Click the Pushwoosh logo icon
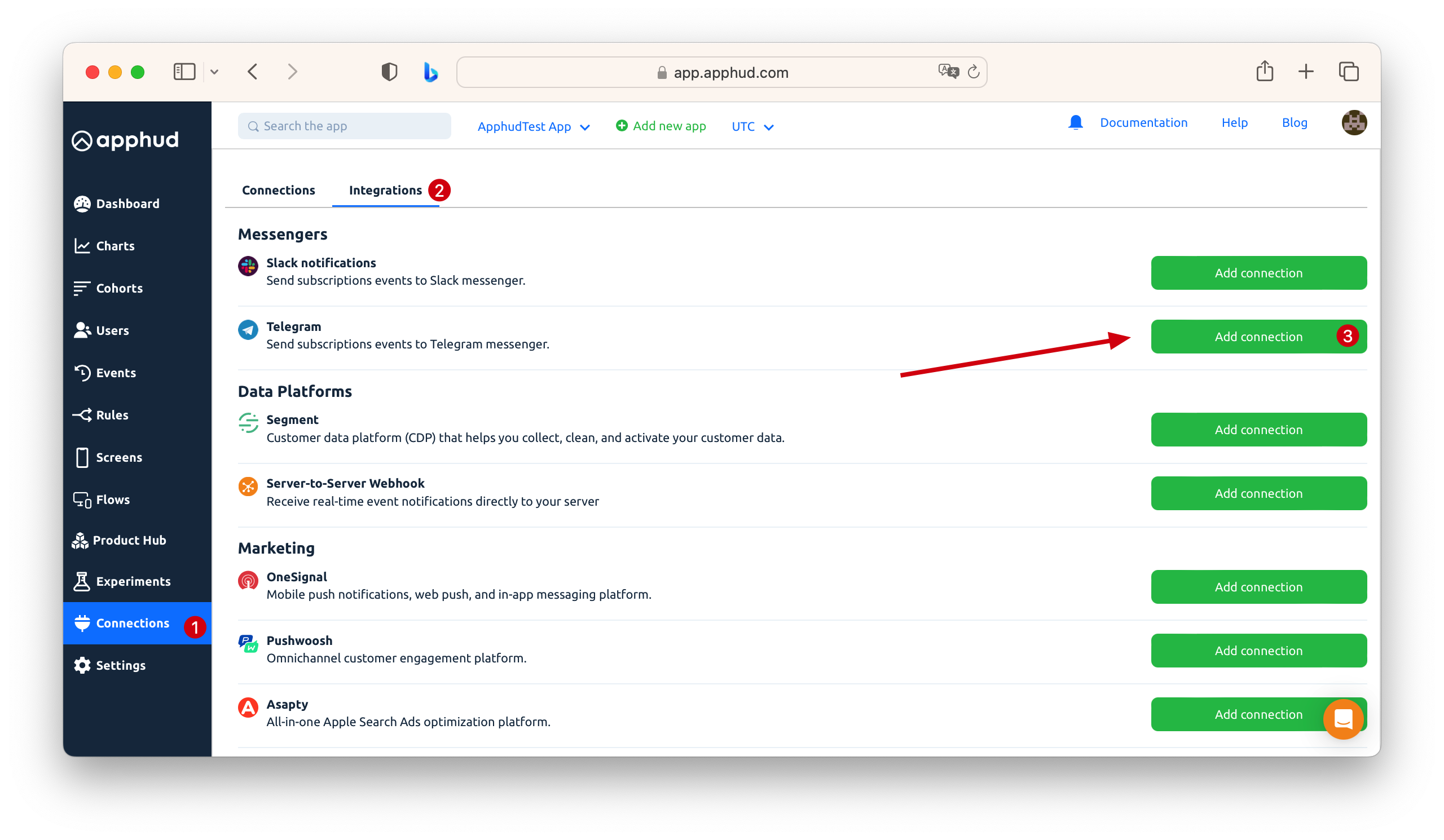The height and width of the screenshot is (840, 1444). [x=248, y=644]
